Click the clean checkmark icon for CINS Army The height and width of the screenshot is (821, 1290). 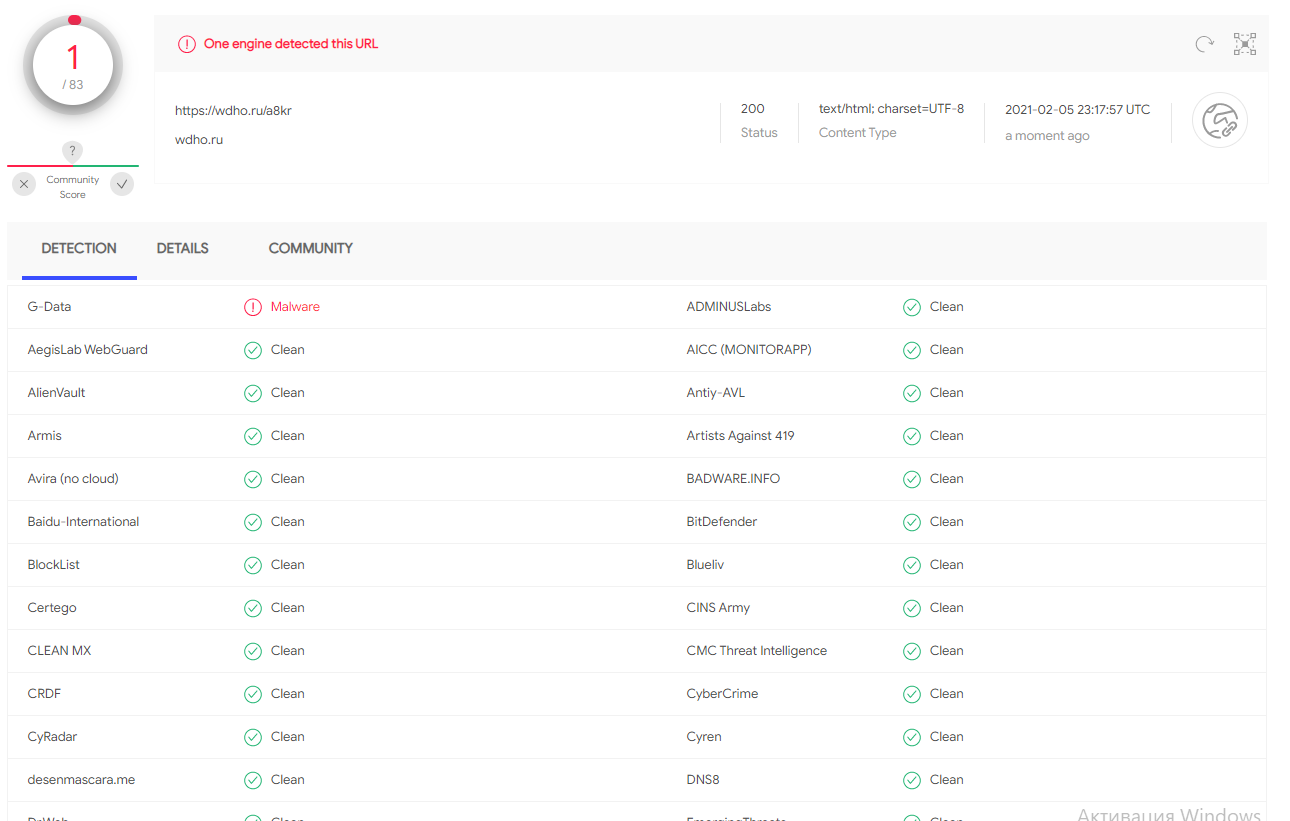[912, 608]
